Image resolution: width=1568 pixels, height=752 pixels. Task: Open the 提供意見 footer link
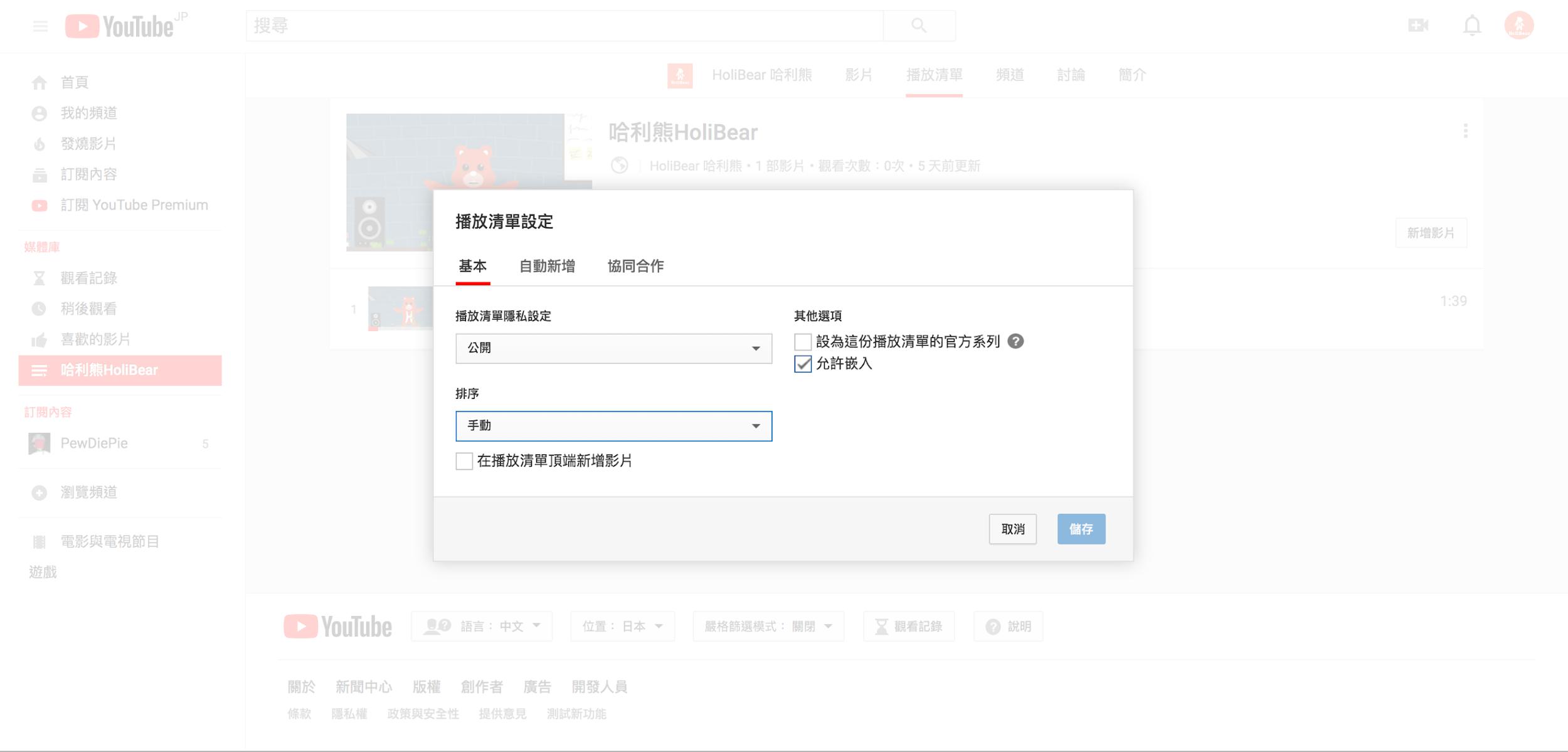coord(502,714)
